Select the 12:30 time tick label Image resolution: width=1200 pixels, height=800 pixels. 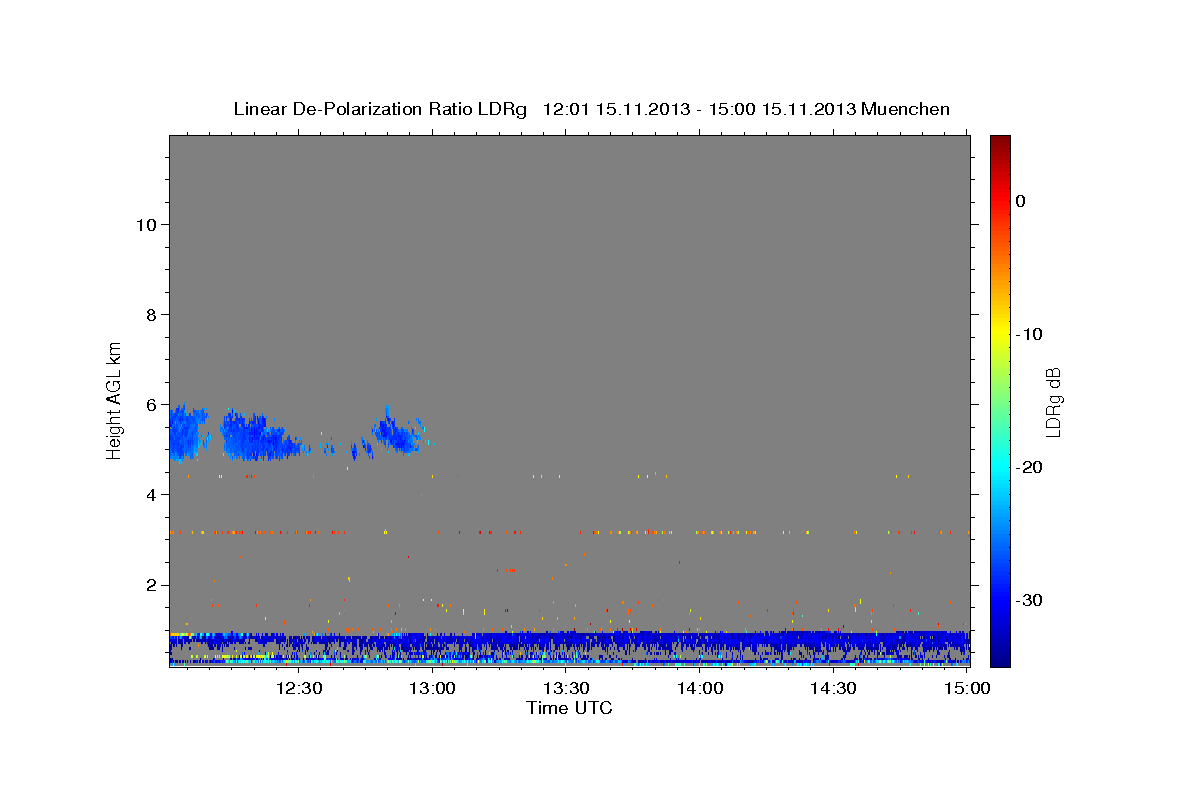coord(298,688)
